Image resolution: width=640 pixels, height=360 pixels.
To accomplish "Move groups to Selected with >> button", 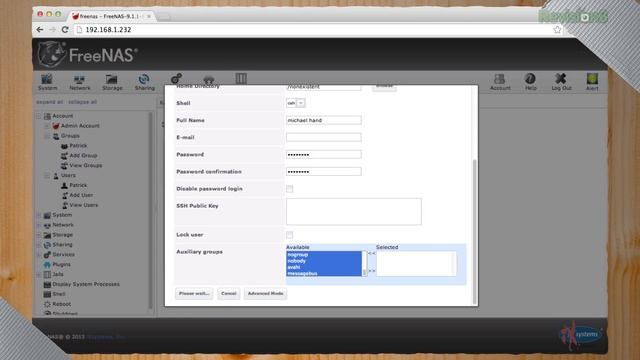I will (x=372, y=271).
